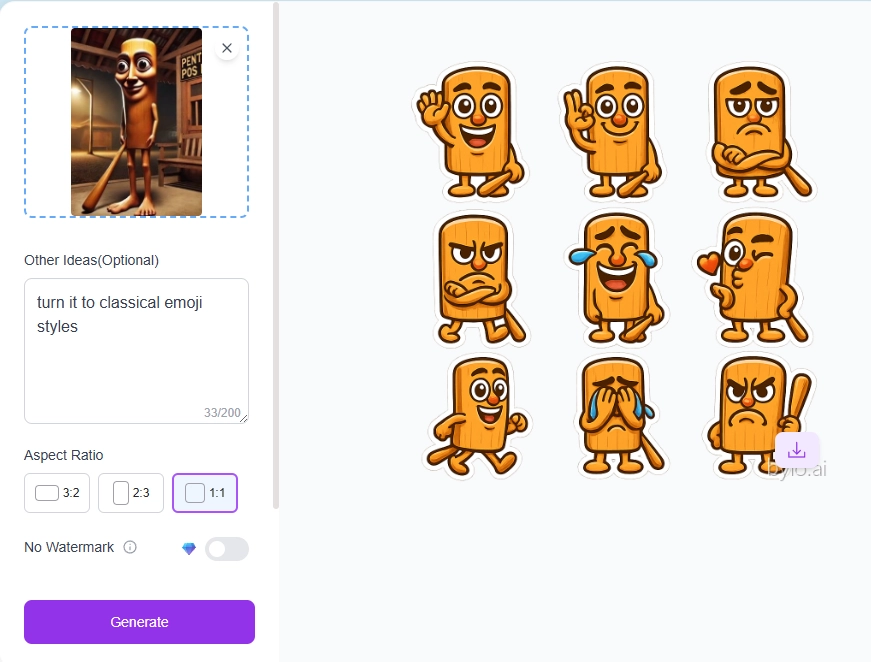871x662 pixels.
Task: Download the generated sticker pack
Action: click(x=797, y=451)
